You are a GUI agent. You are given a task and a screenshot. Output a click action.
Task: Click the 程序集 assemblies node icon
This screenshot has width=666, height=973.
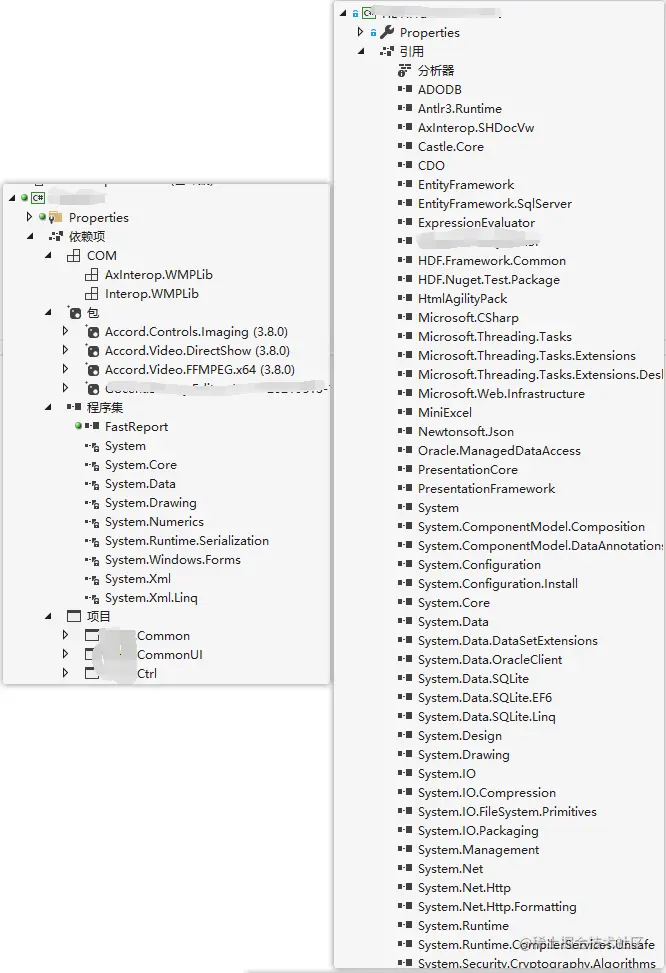pos(74,407)
